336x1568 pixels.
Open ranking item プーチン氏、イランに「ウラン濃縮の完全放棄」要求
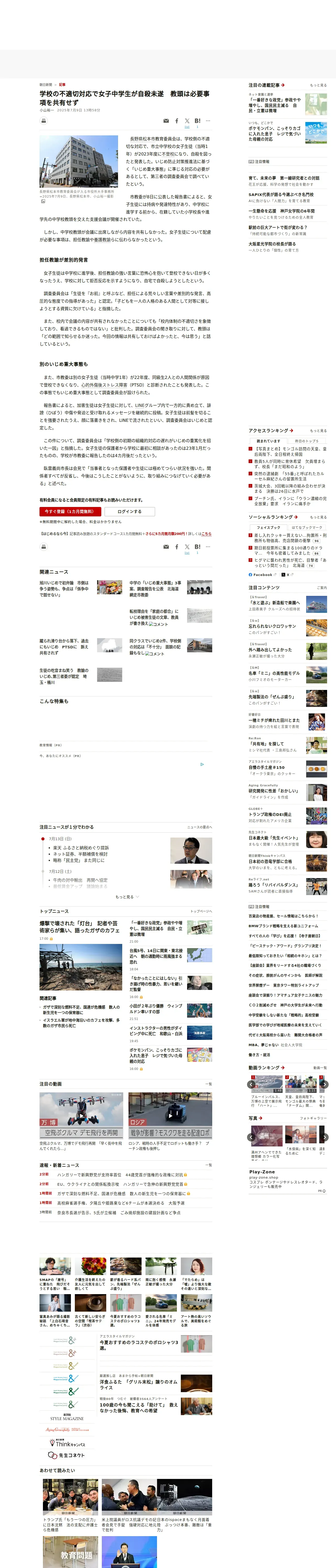[290, 501]
